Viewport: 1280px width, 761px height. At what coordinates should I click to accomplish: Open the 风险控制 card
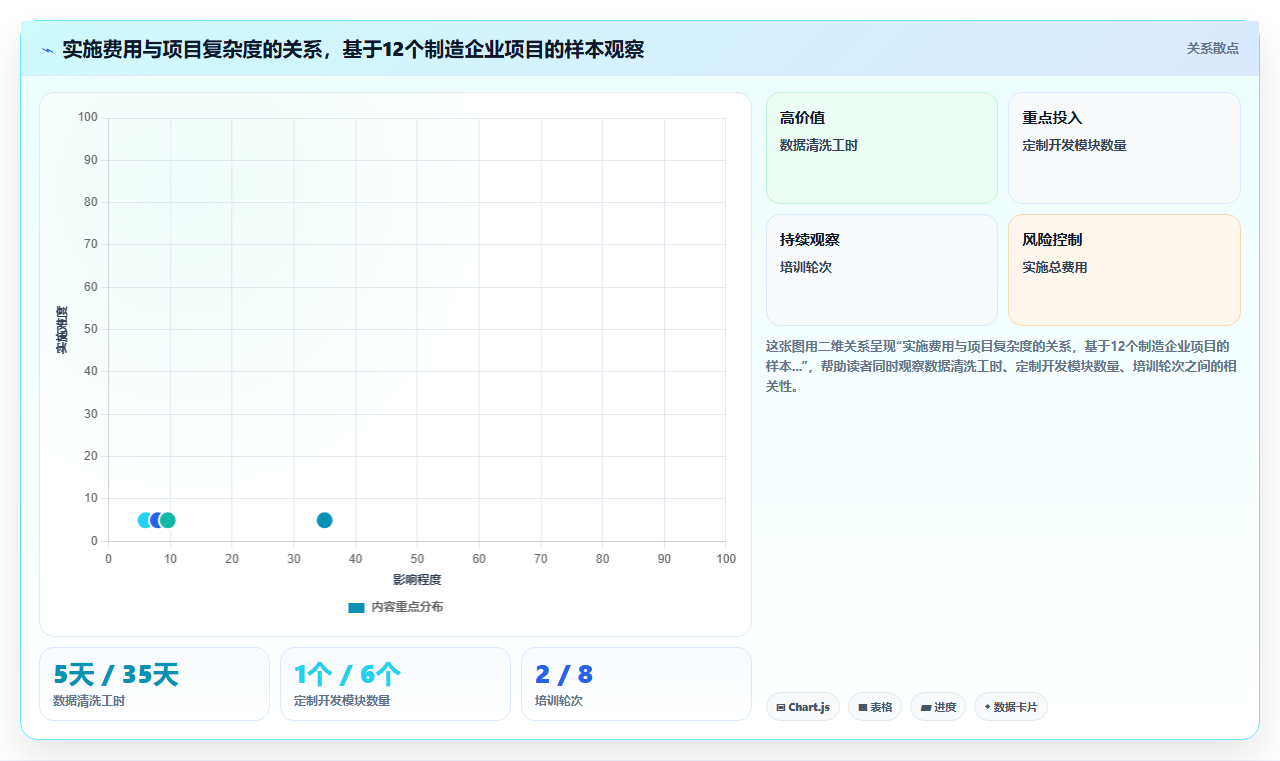tap(1124, 270)
